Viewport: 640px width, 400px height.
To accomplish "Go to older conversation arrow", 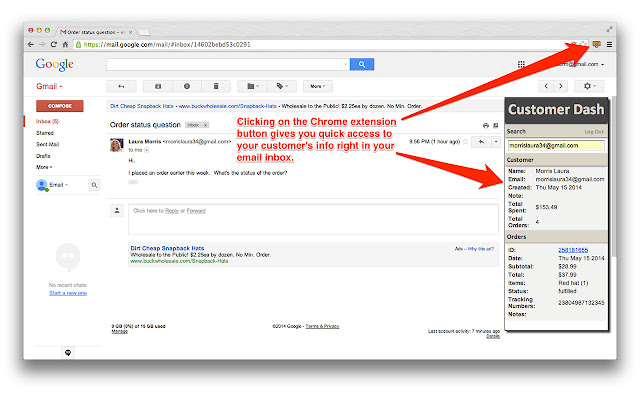I will coord(561,86).
